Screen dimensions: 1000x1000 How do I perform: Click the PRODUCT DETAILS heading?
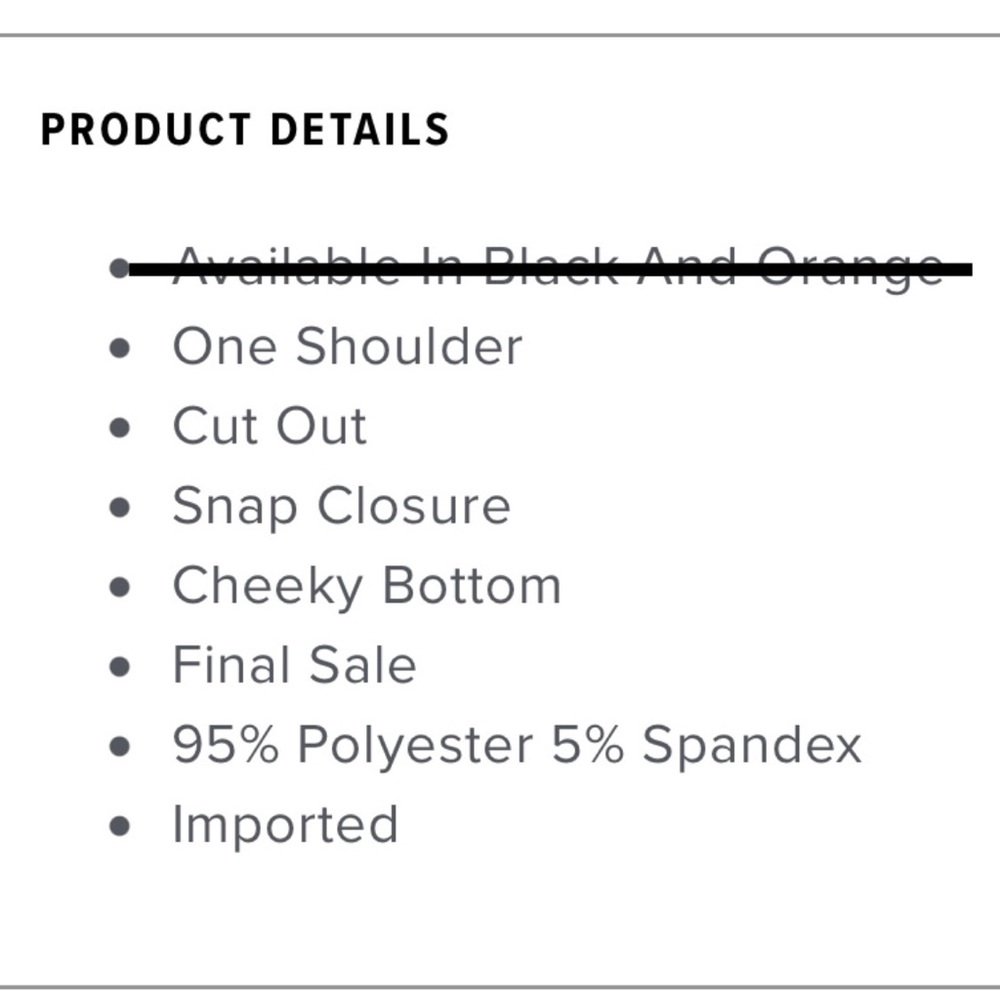pyautogui.click(x=245, y=129)
